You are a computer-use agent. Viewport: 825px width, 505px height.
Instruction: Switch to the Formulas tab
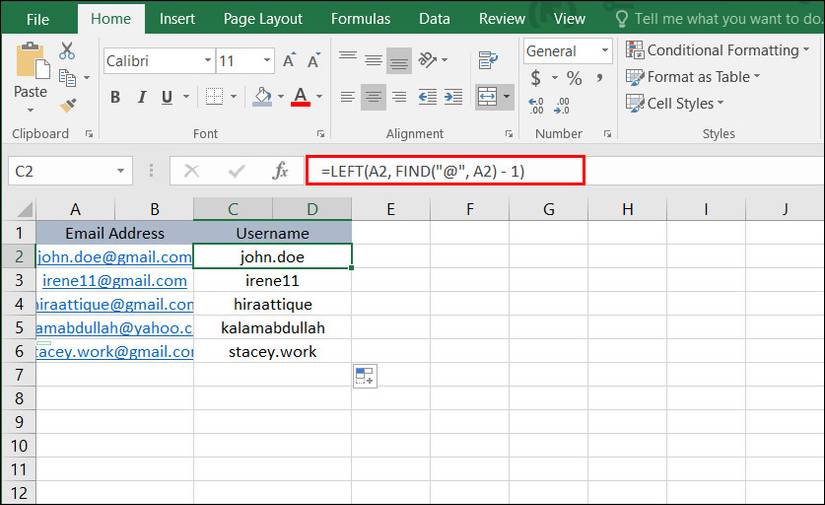pos(360,19)
